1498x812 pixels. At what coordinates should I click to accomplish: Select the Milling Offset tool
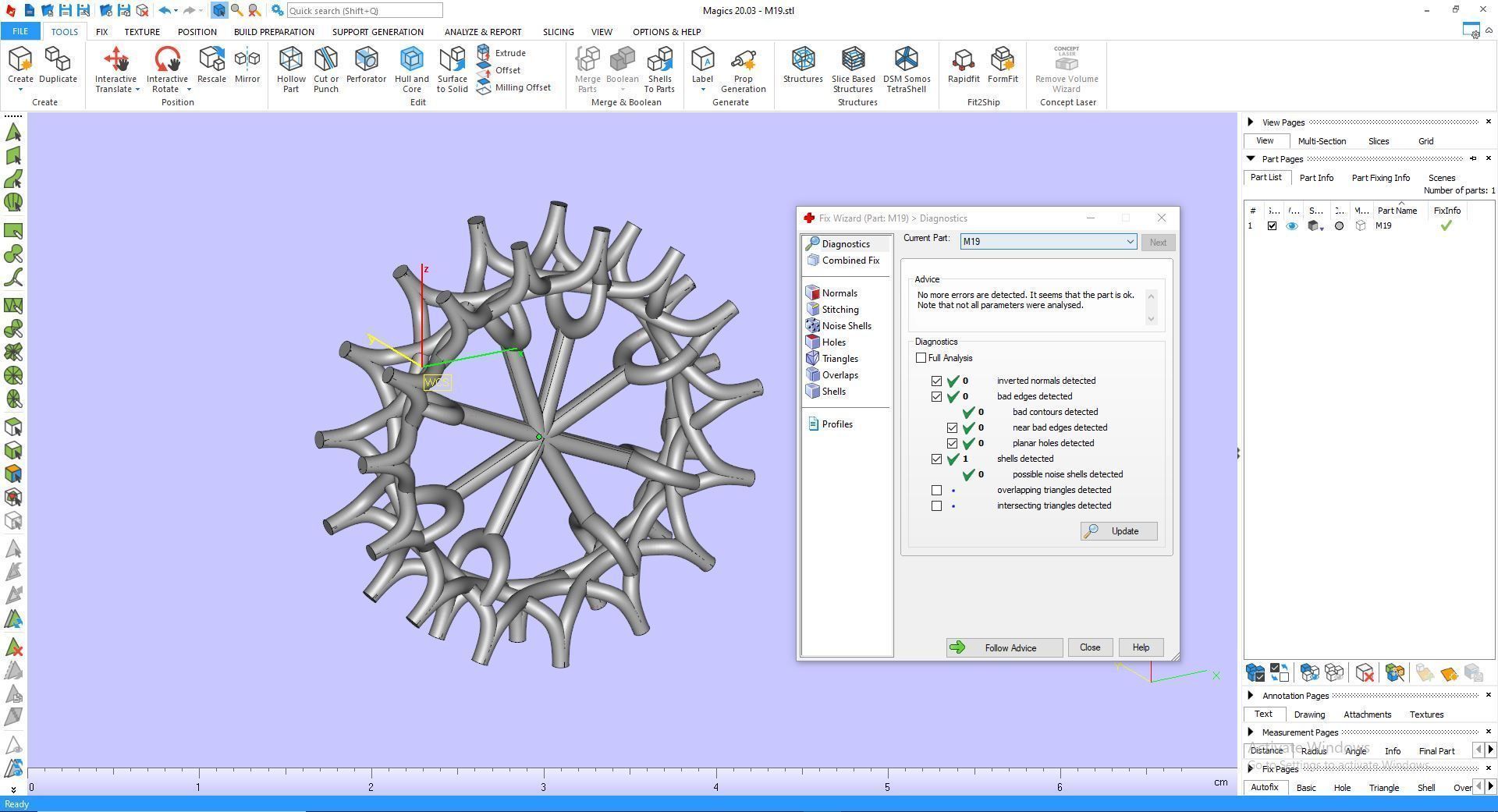click(513, 87)
